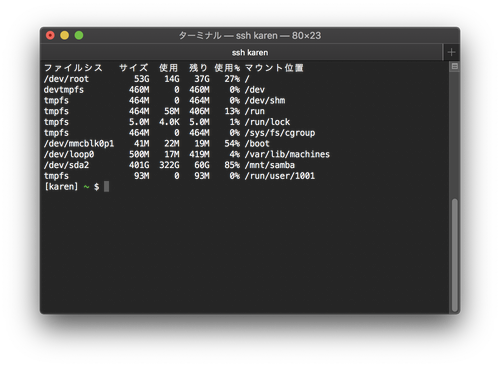Click the 401G size value
500x367 pixels.
(139, 165)
